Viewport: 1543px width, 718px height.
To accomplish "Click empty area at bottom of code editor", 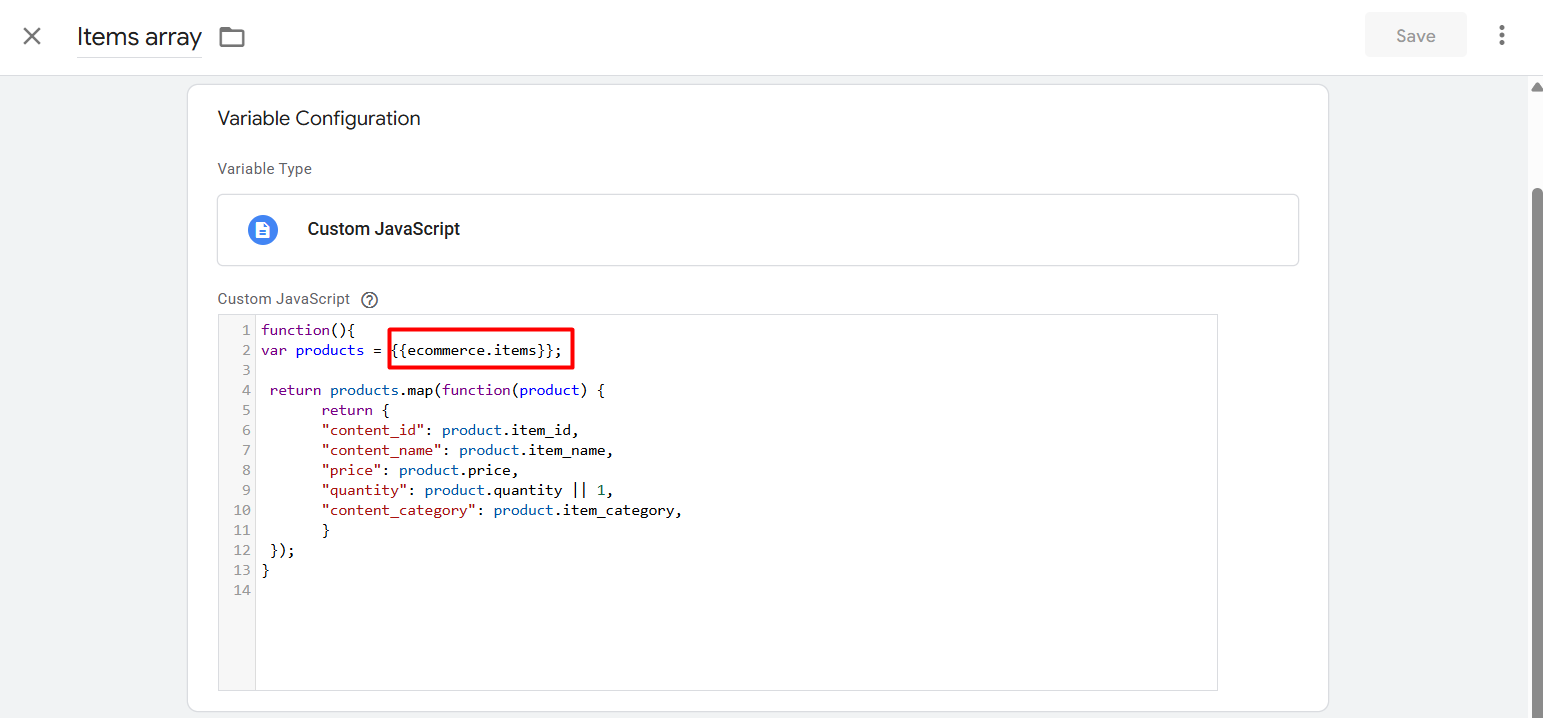I will point(735,645).
